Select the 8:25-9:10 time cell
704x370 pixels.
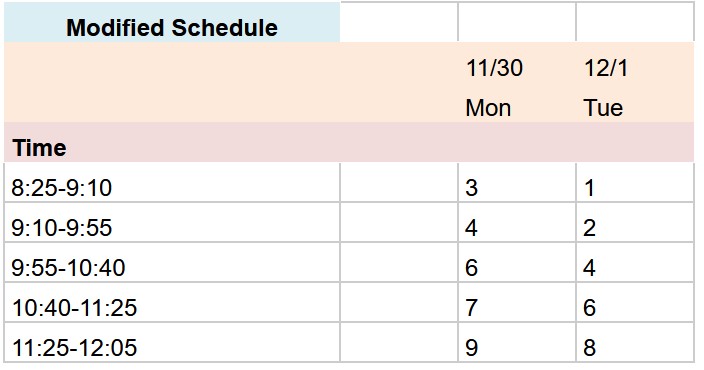(x=172, y=182)
